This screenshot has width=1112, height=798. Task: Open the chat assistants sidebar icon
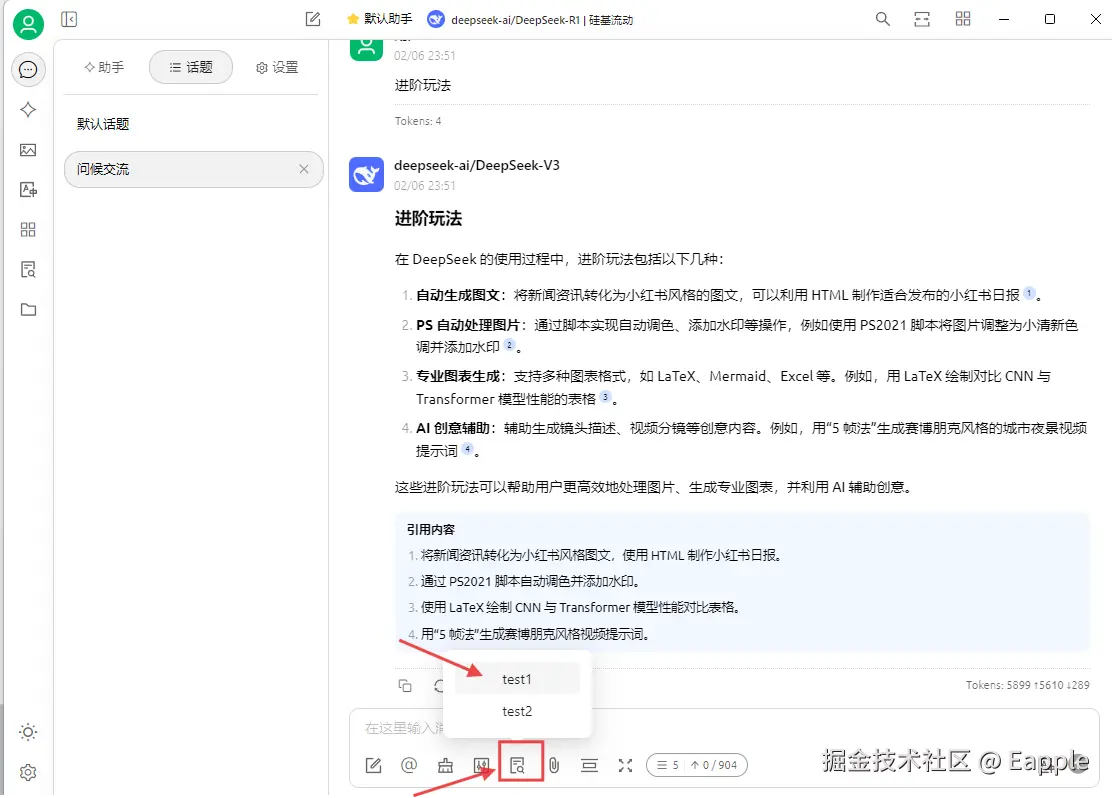(28, 70)
